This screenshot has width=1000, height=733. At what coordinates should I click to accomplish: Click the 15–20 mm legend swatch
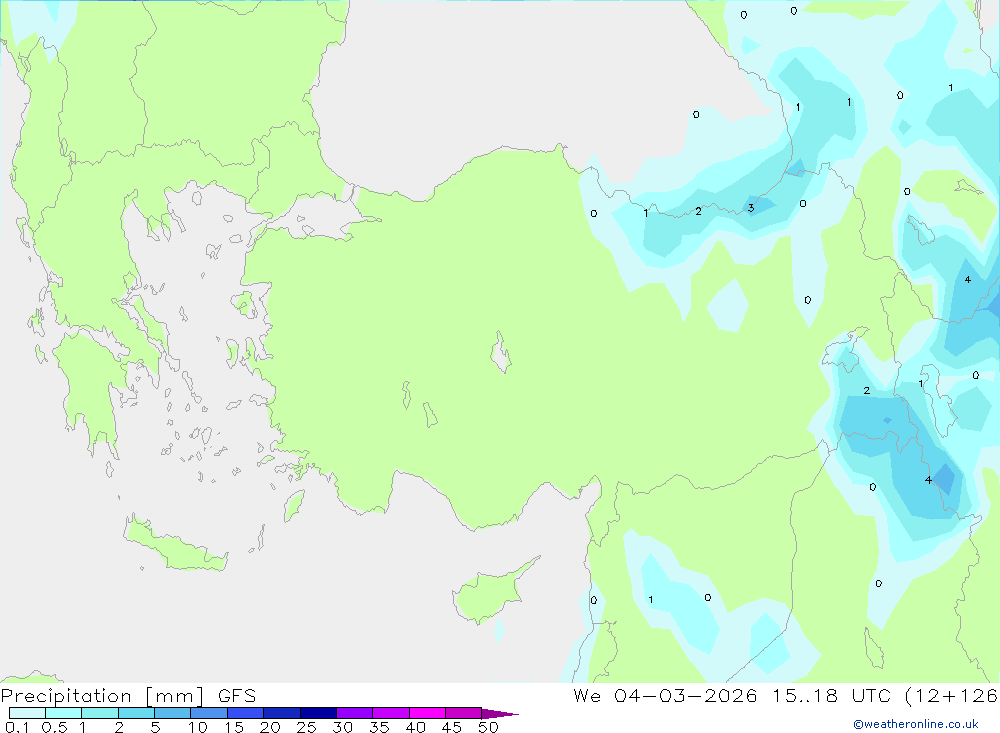(246, 713)
